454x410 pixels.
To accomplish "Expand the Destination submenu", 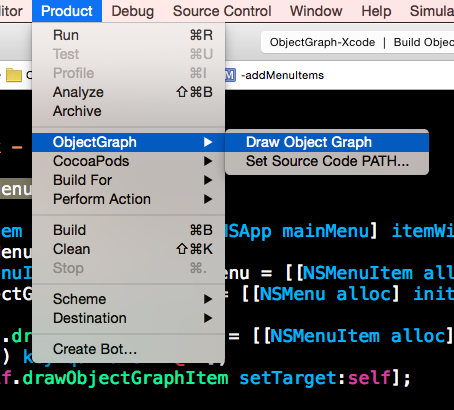I will click(x=129, y=318).
